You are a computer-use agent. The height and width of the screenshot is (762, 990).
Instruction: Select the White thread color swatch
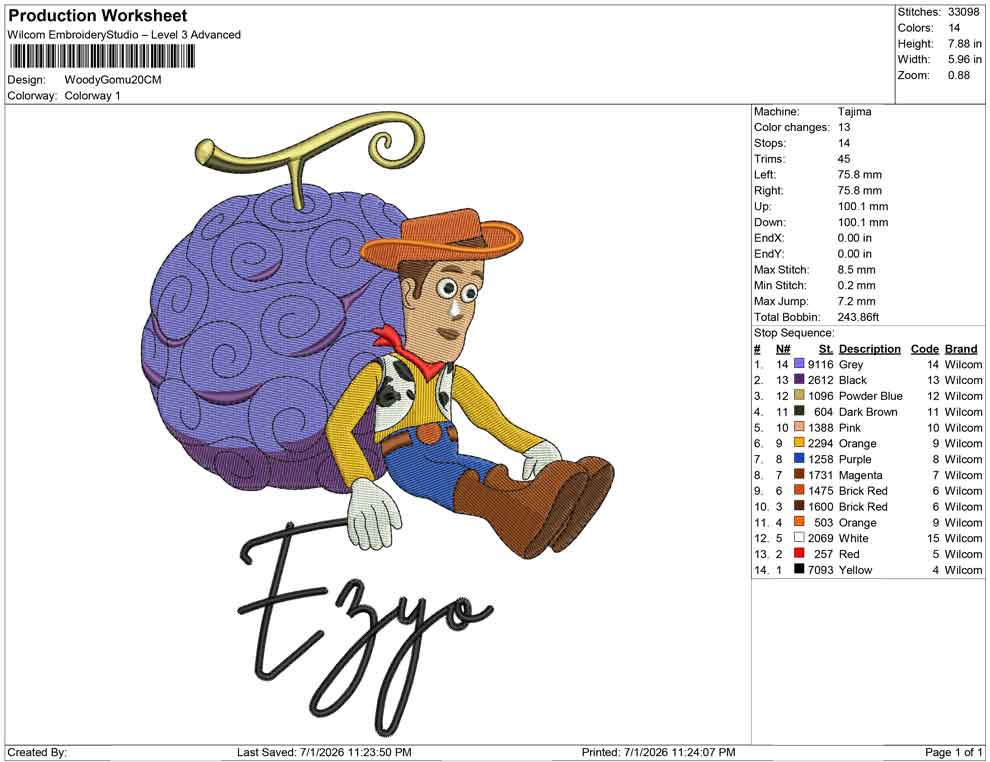799,537
